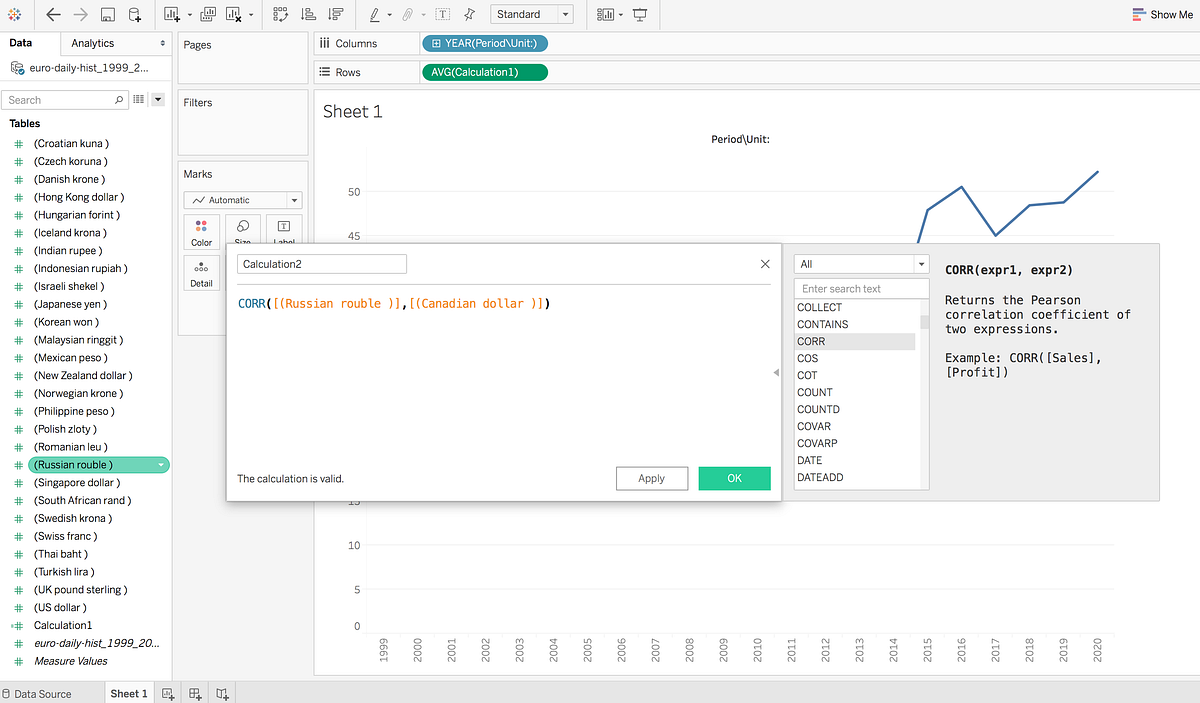
Task: Switch to the Analytics tab
Action: pos(95,44)
